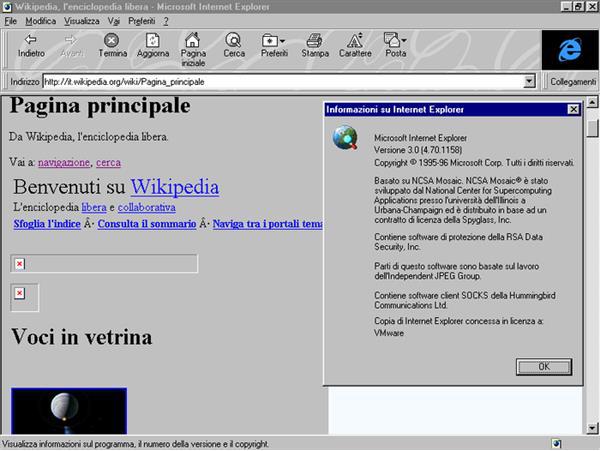Confirm the about dialog with OK
The image size is (600, 451).
pyautogui.click(x=544, y=366)
